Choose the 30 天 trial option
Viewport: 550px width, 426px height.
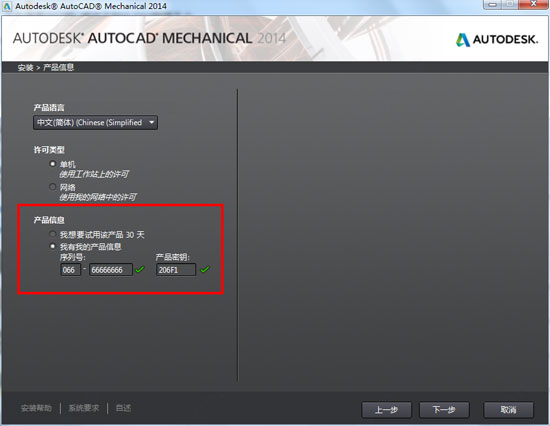53,234
